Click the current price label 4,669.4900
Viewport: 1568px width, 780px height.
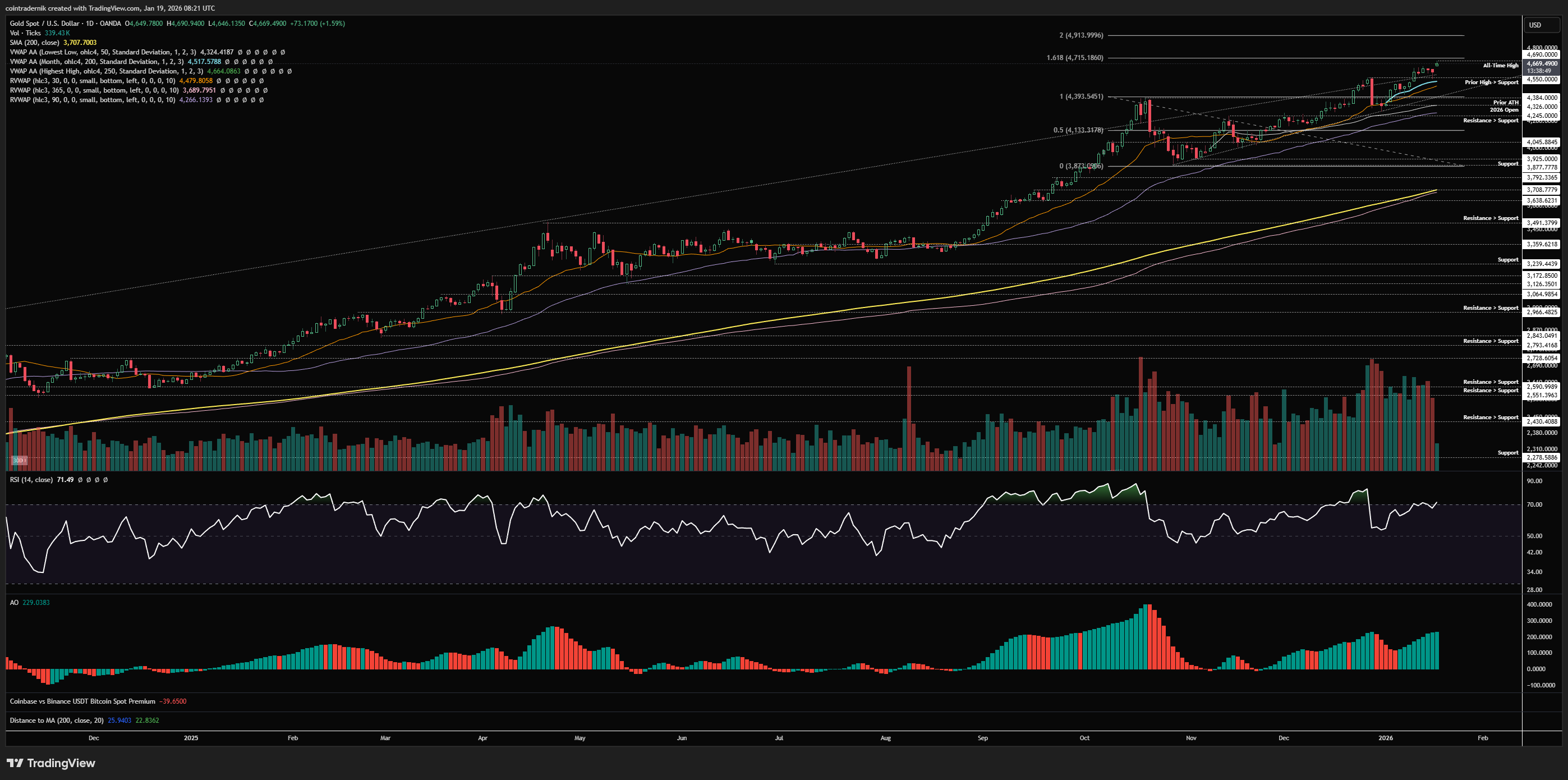pos(1542,63)
